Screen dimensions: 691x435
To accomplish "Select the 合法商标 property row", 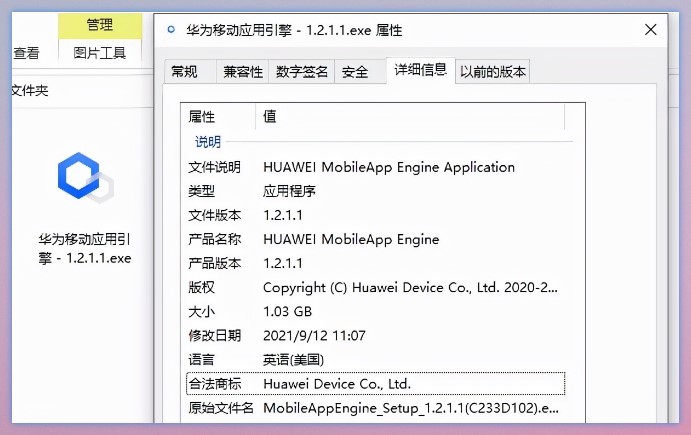I will coord(376,383).
